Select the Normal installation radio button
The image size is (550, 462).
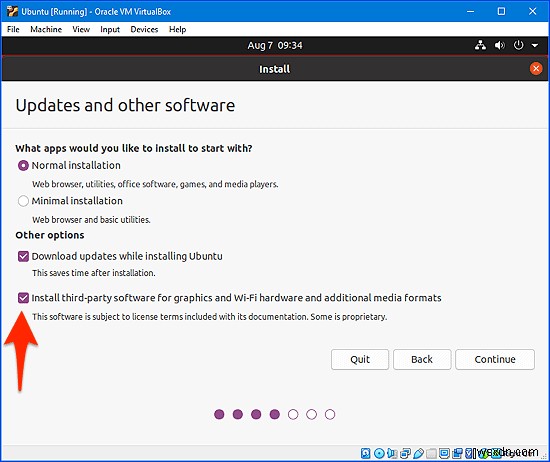click(x=23, y=165)
